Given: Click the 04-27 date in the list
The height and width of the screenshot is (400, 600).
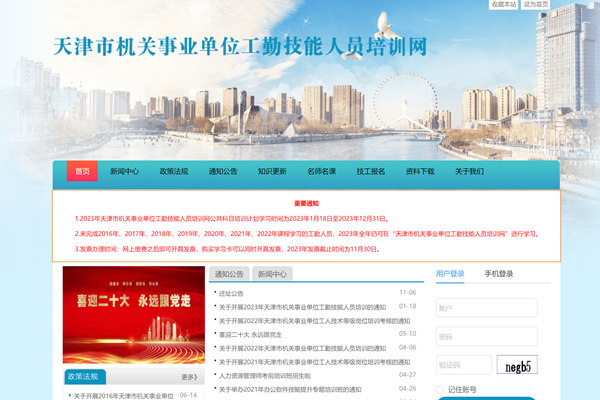Looking at the screenshot, I should [408, 375].
